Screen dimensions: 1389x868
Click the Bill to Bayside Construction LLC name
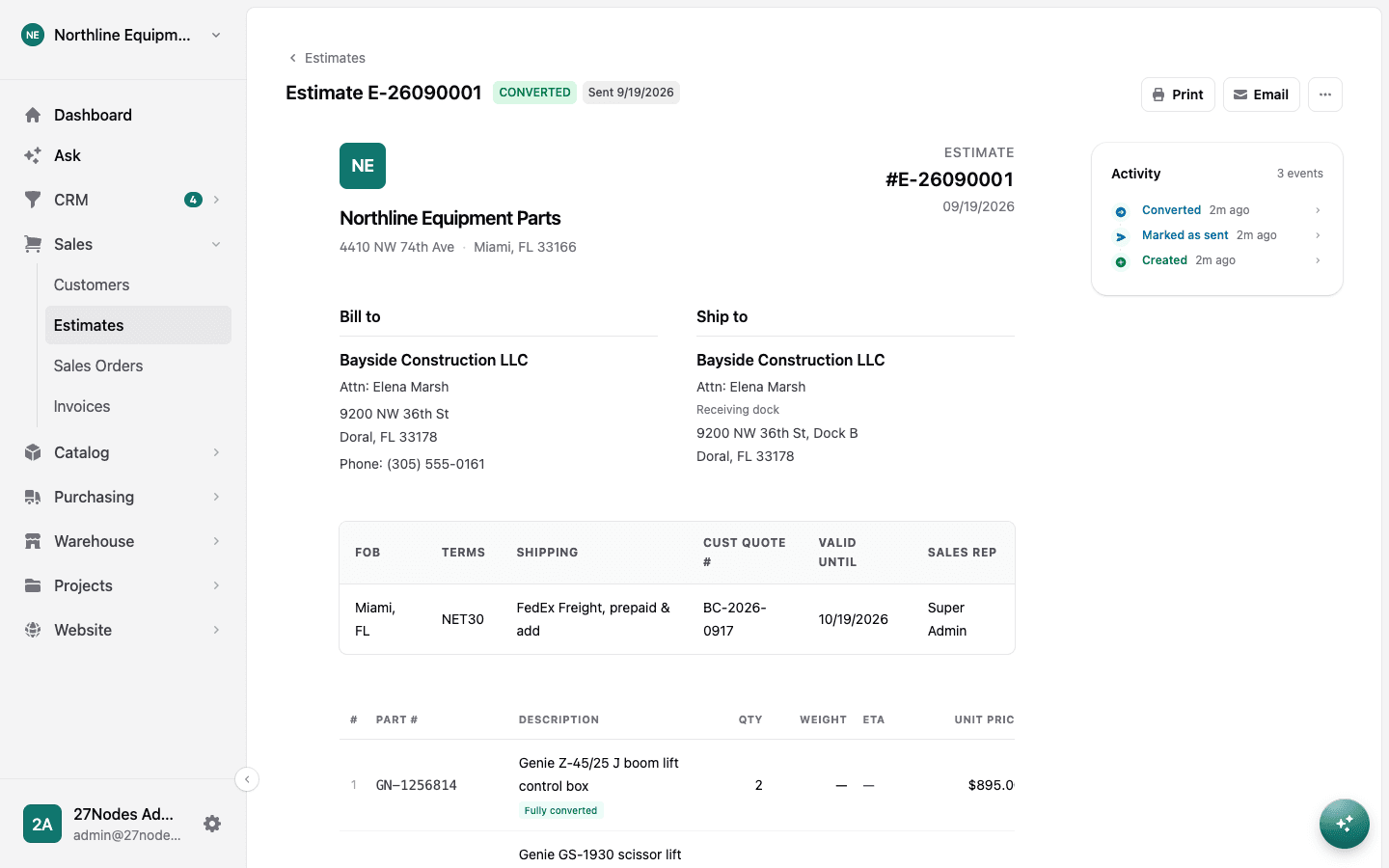434,360
